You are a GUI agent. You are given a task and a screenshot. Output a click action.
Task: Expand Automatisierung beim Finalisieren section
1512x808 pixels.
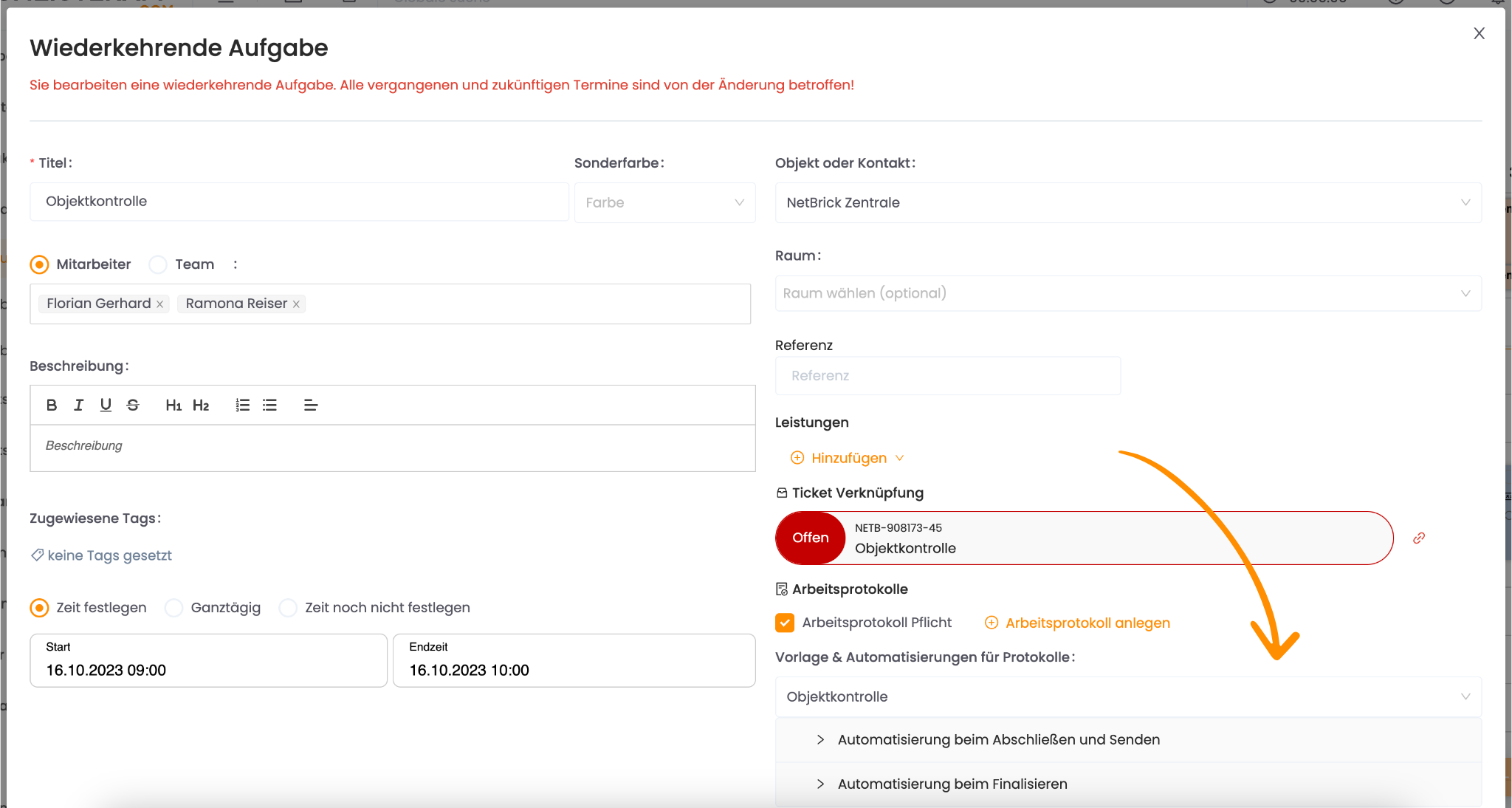point(952,784)
